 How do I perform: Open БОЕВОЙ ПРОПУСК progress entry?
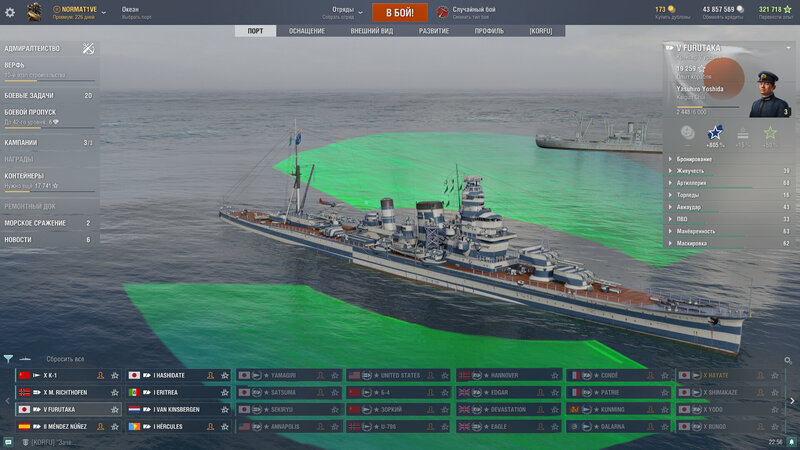click(x=49, y=118)
